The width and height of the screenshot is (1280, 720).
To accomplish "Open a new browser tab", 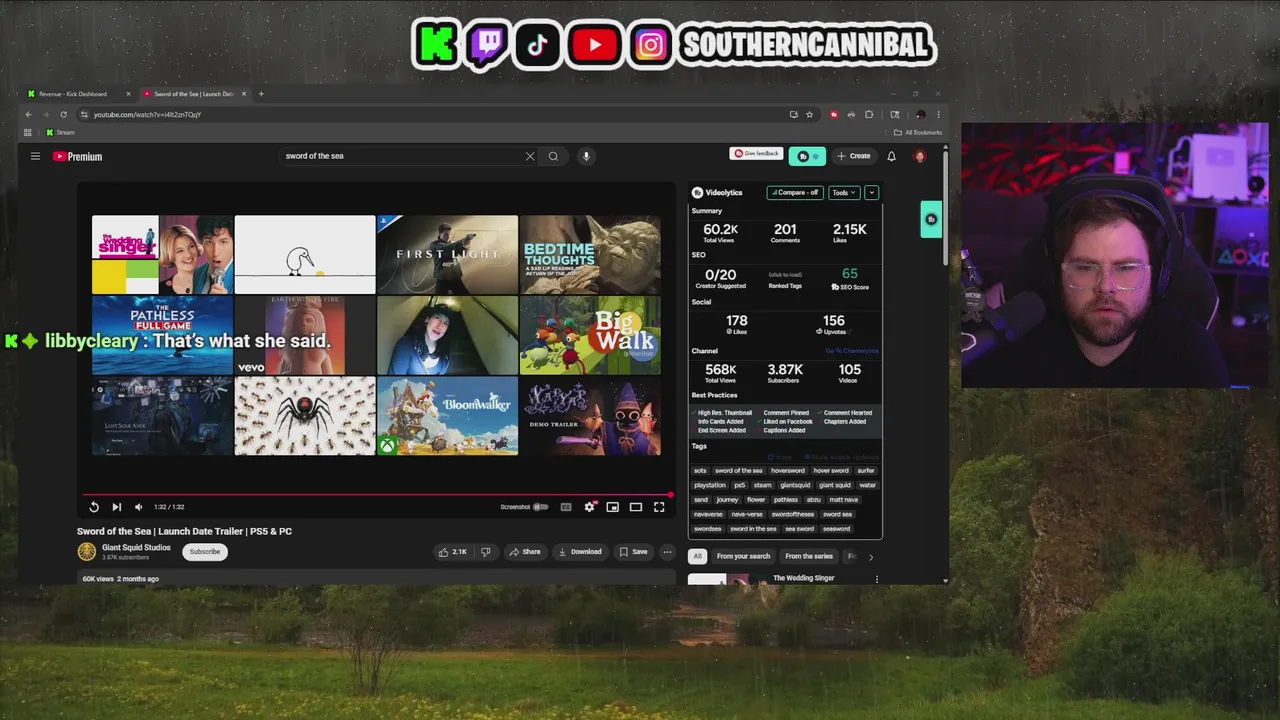I will [x=261, y=94].
